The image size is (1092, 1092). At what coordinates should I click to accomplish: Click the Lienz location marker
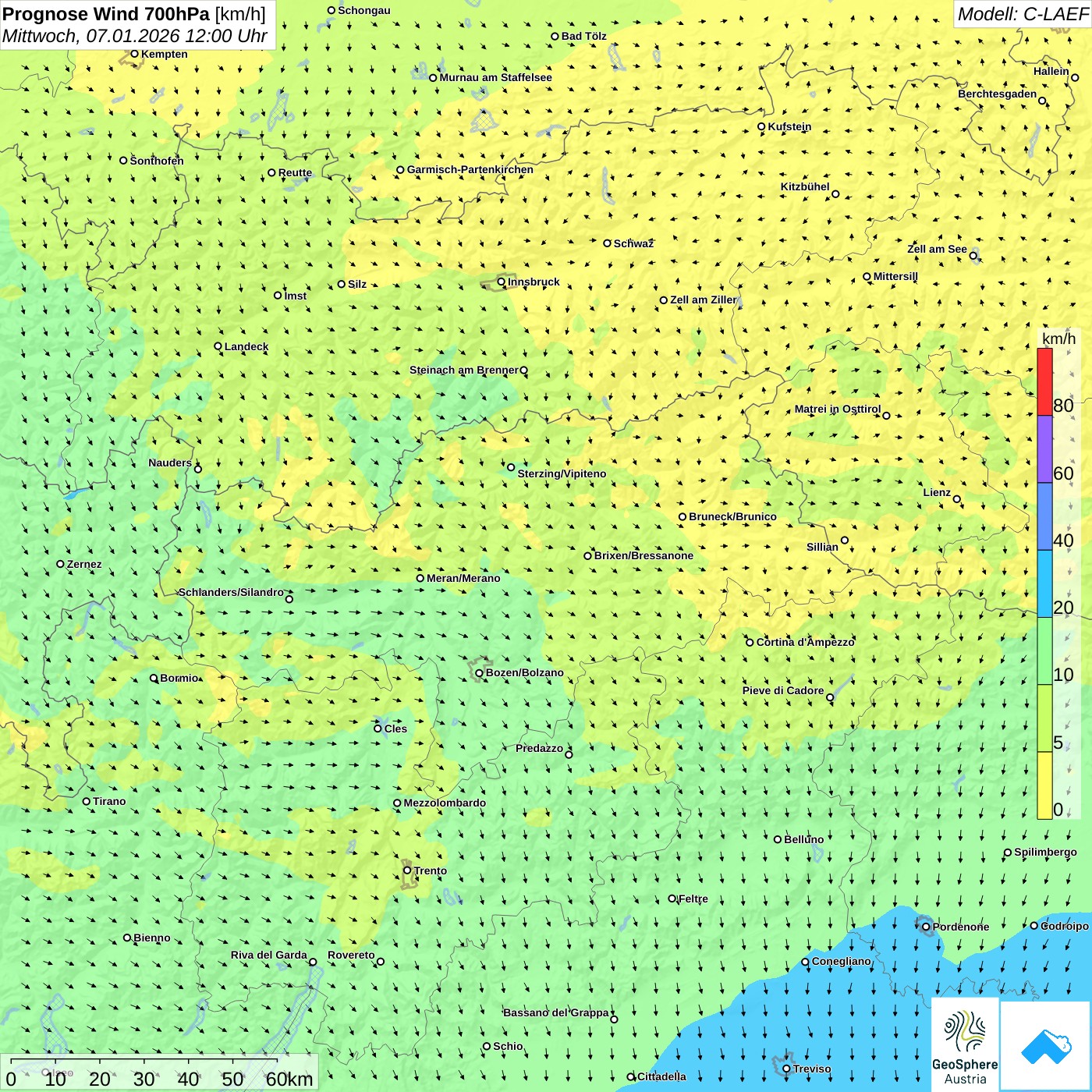pyautogui.click(x=957, y=499)
